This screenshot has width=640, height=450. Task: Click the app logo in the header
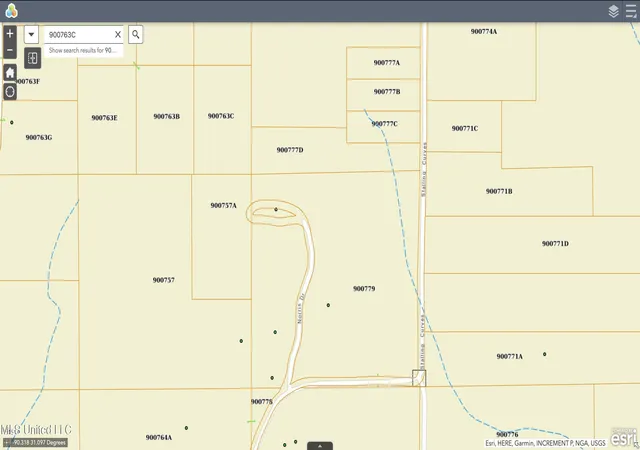pos(11,11)
